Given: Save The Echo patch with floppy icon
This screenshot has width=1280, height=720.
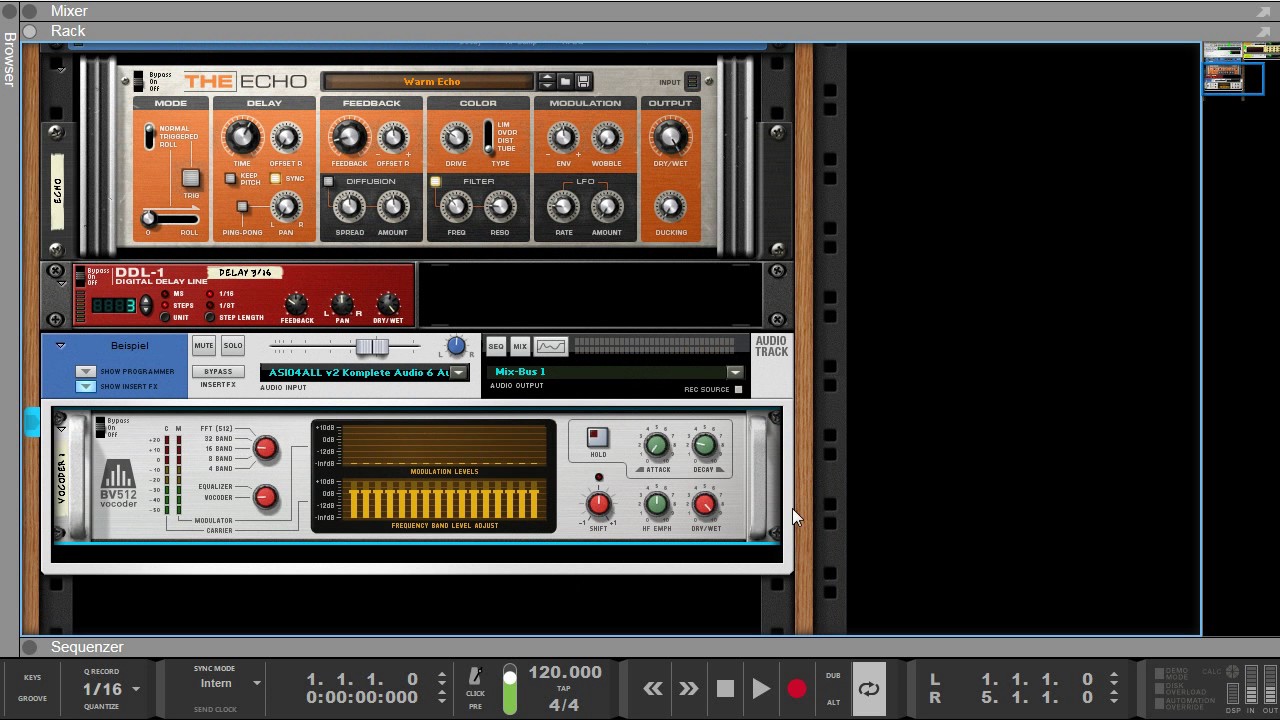Looking at the screenshot, I should point(584,82).
